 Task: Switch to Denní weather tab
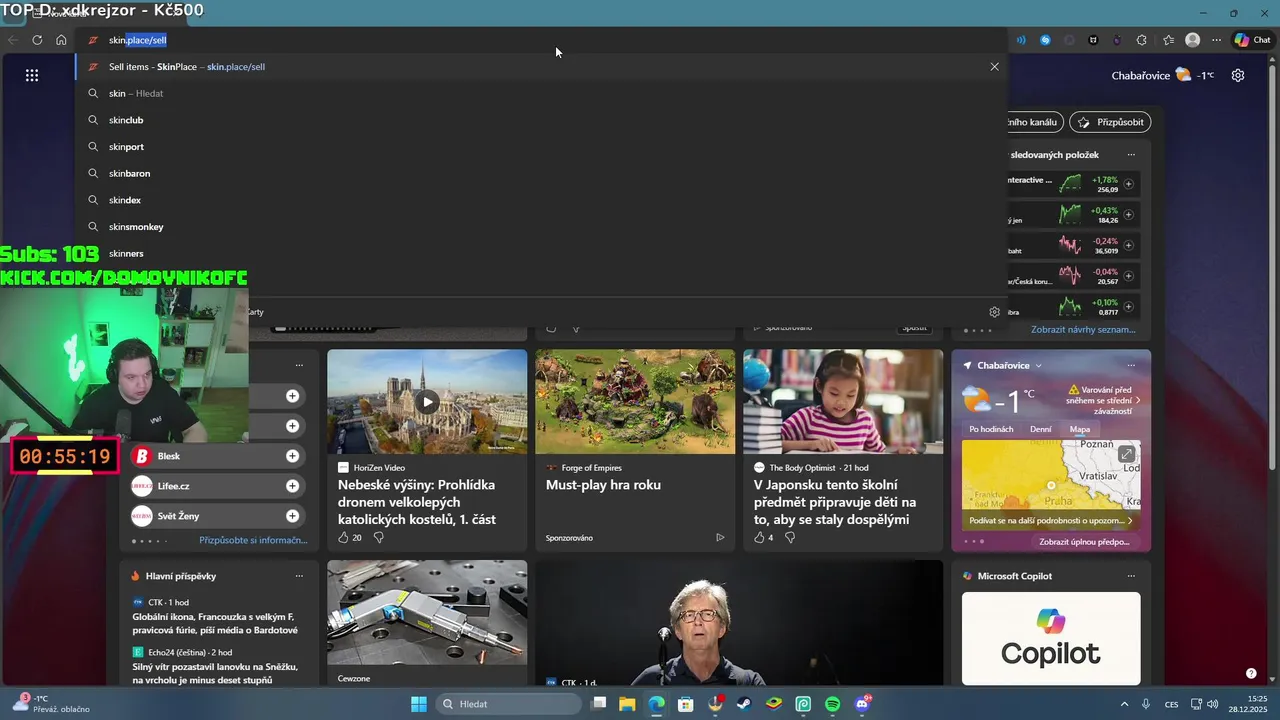[1041, 429]
